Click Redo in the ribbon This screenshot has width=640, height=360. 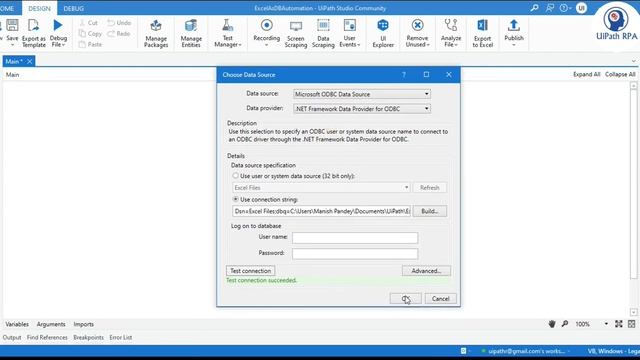[x=119, y=33]
